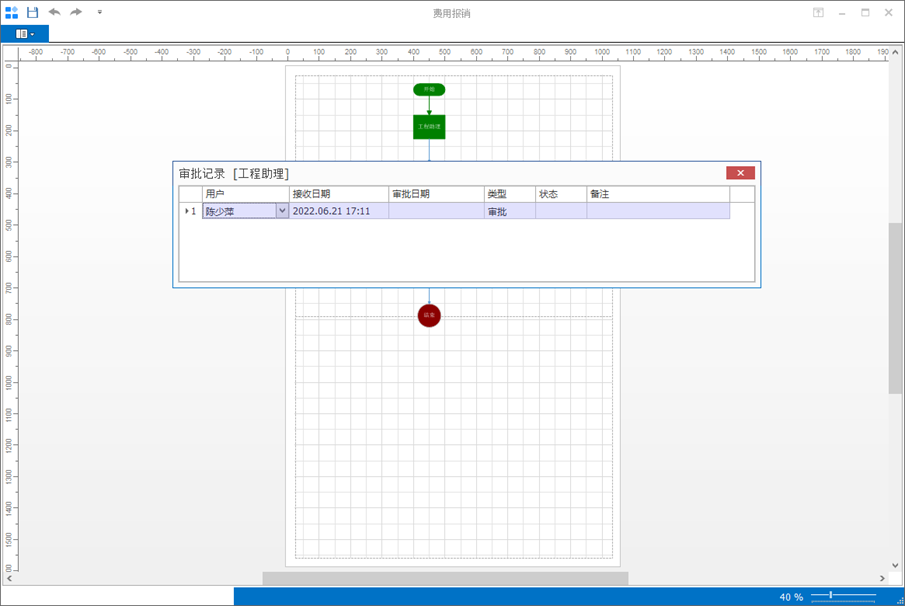Image resolution: width=905 pixels, height=606 pixels.
Task: Select row 1 via its row indicator
Action: click(x=190, y=211)
